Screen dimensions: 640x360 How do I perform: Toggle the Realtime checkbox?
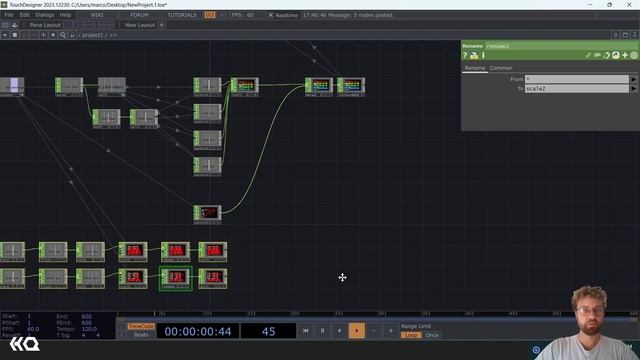click(x=271, y=15)
